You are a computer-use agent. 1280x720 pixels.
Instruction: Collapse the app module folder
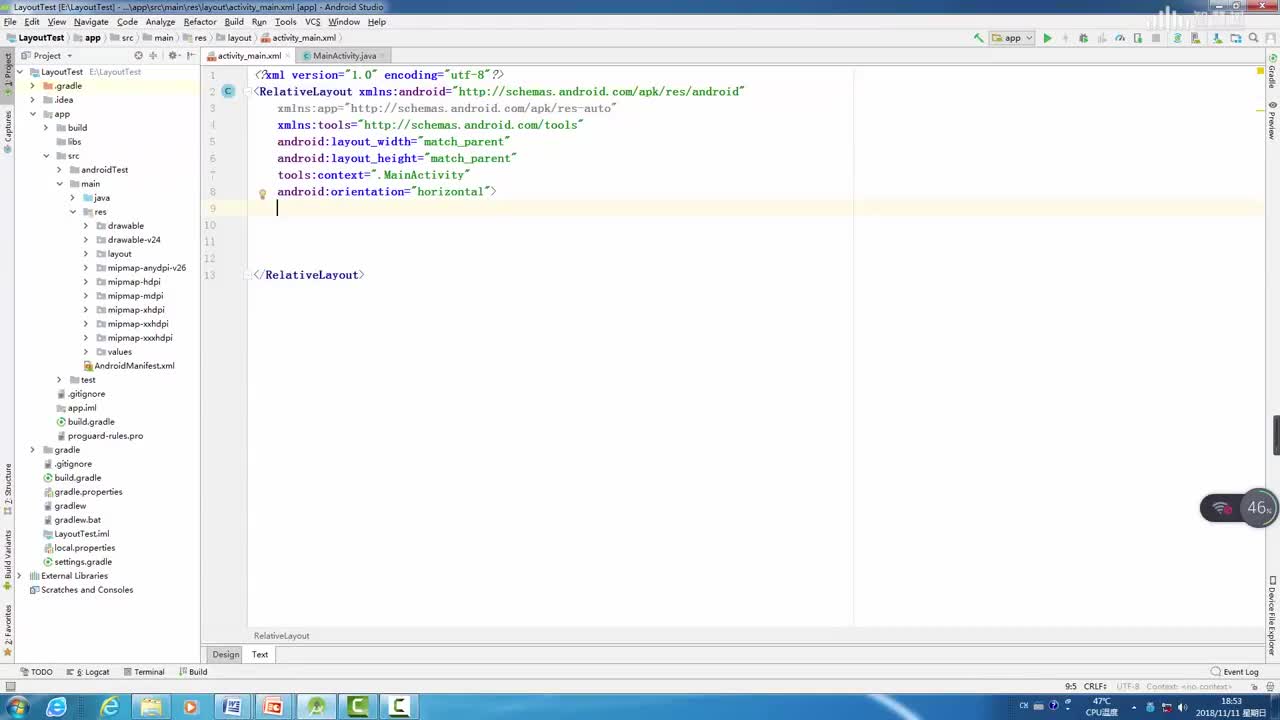32,114
